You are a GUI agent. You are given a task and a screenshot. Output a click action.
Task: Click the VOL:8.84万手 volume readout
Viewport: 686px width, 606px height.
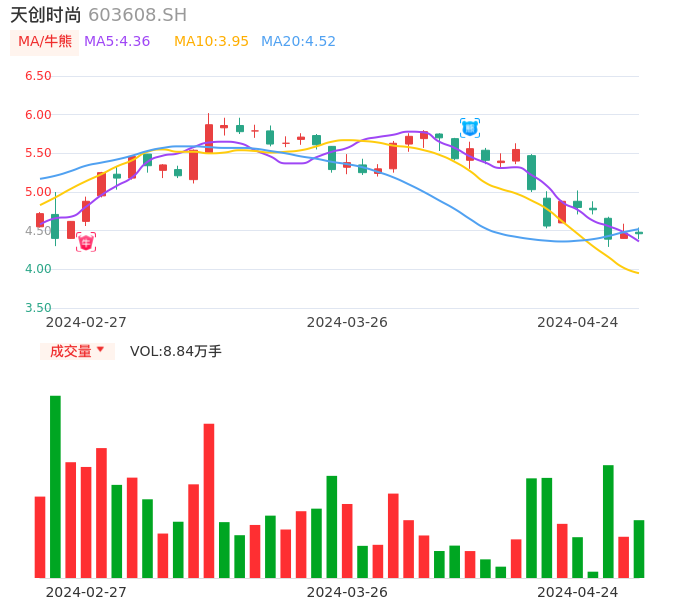[x=176, y=351]
